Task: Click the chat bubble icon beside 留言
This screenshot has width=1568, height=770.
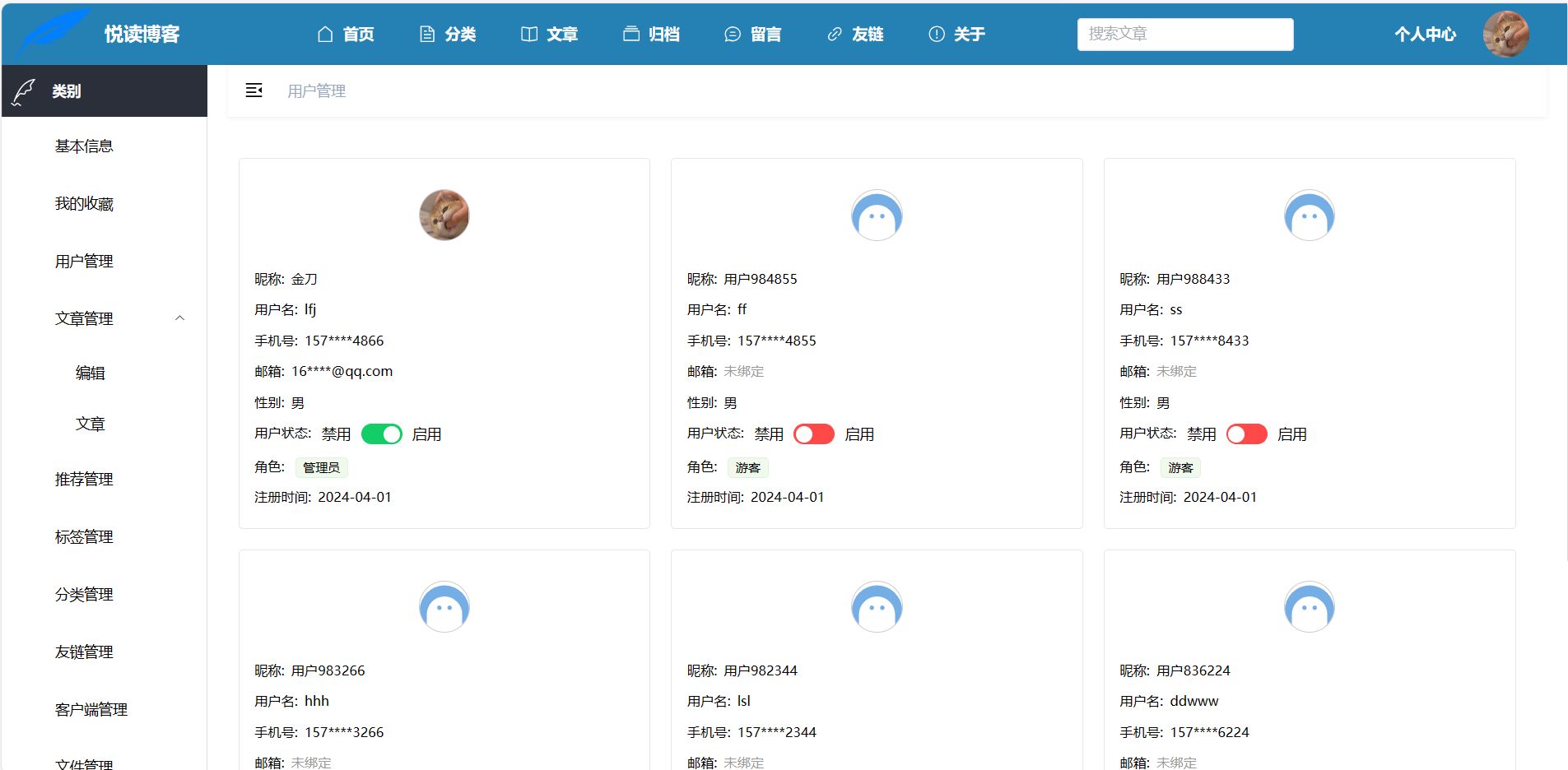Action: (x=733, y=34)
